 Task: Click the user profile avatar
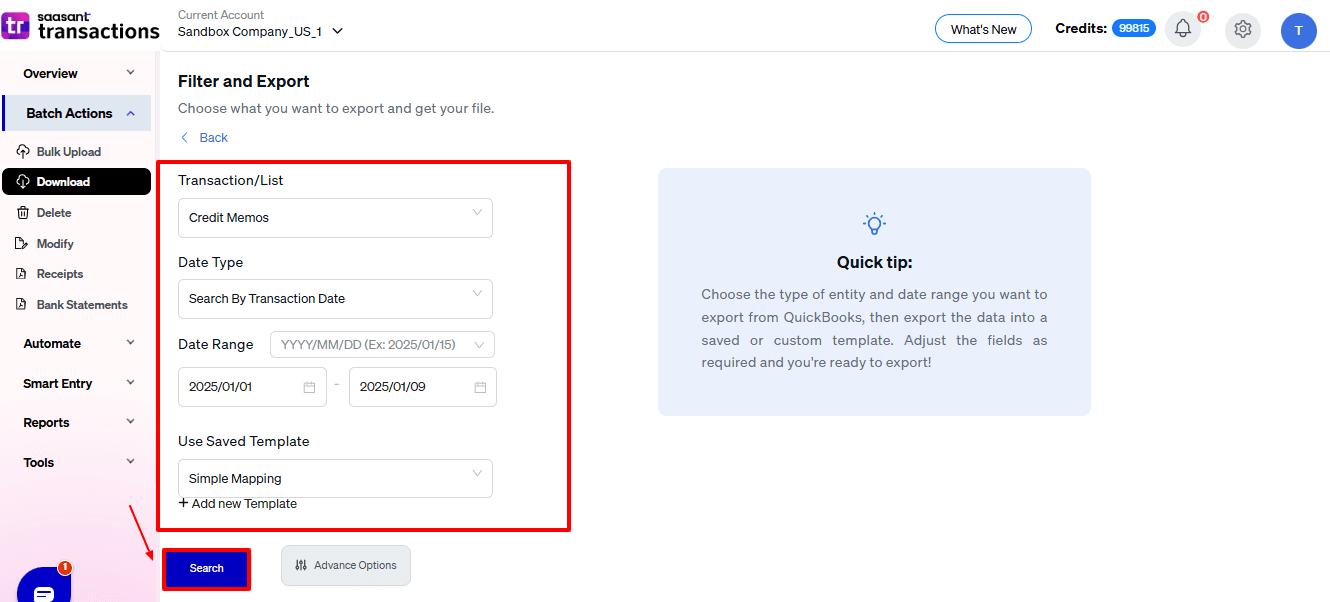1298,30
